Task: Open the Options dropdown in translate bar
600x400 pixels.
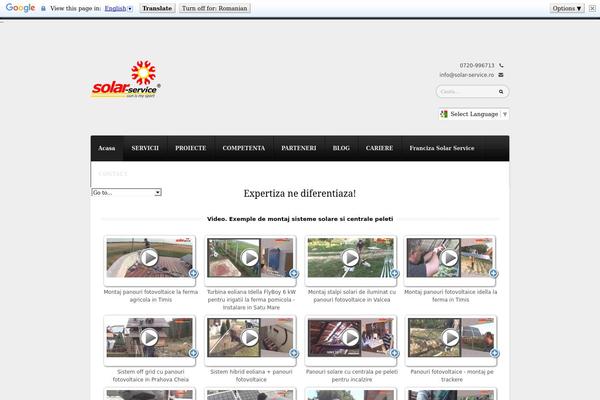Action: (x=567, y=8)
